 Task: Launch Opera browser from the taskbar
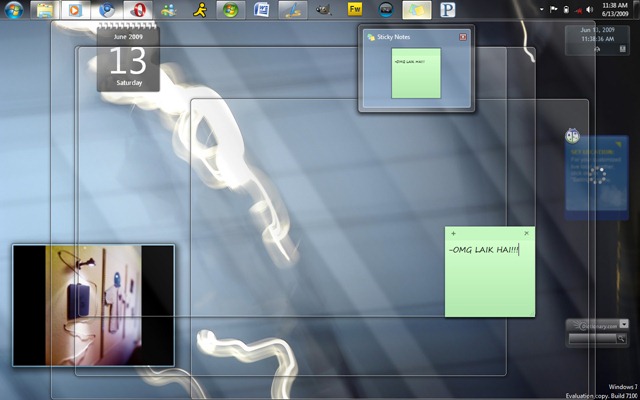tap(138, 10)
